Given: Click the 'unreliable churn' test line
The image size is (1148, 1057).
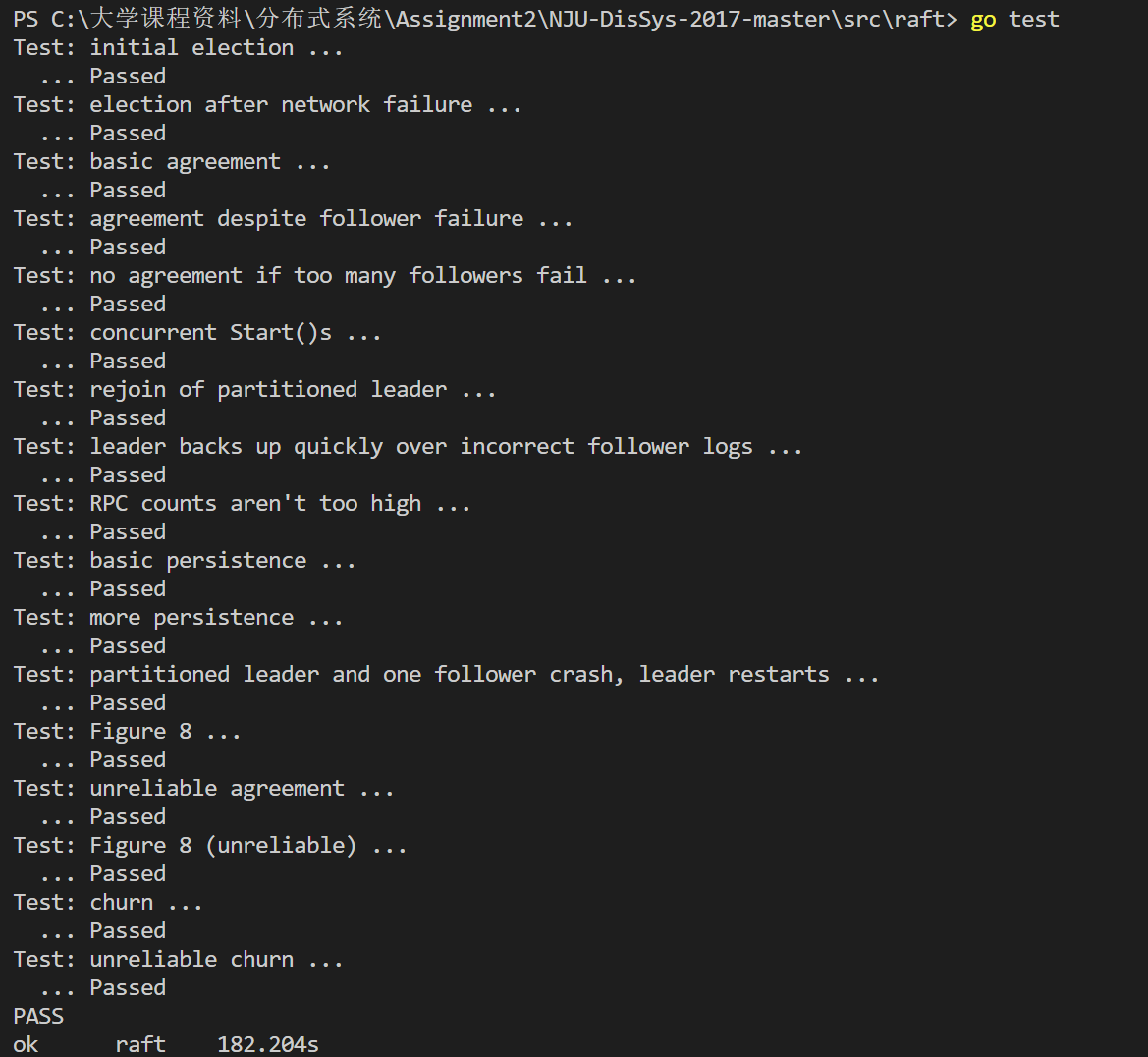Looking at the screenshot, I should pos(178,960).
